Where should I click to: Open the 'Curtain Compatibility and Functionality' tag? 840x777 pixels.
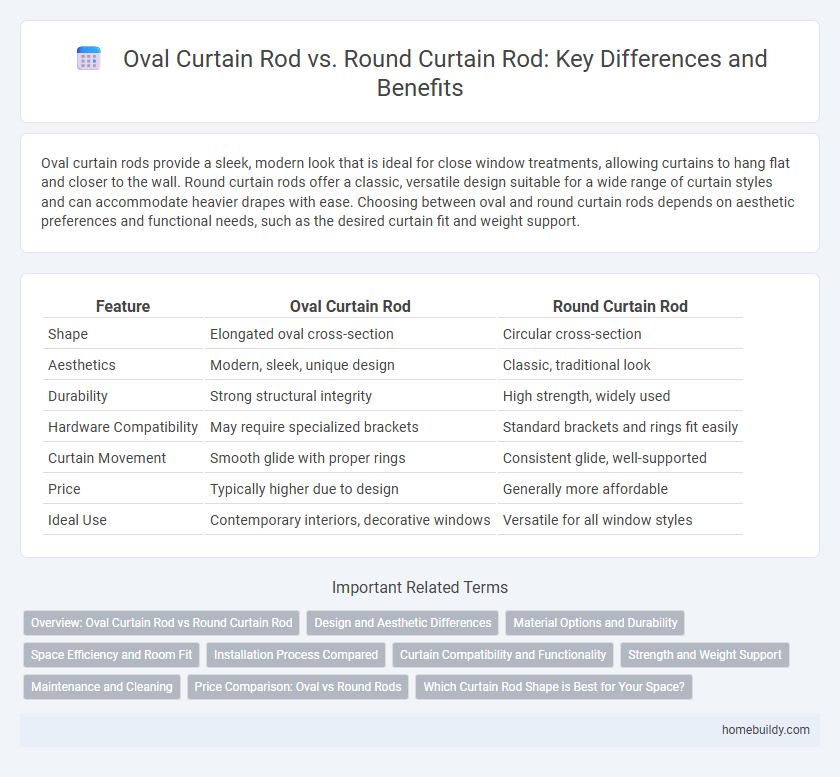click(502, 655)
